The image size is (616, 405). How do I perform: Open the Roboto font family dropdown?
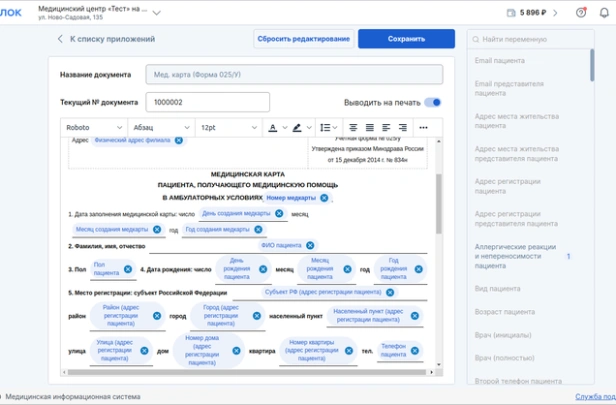click(94, 128)
